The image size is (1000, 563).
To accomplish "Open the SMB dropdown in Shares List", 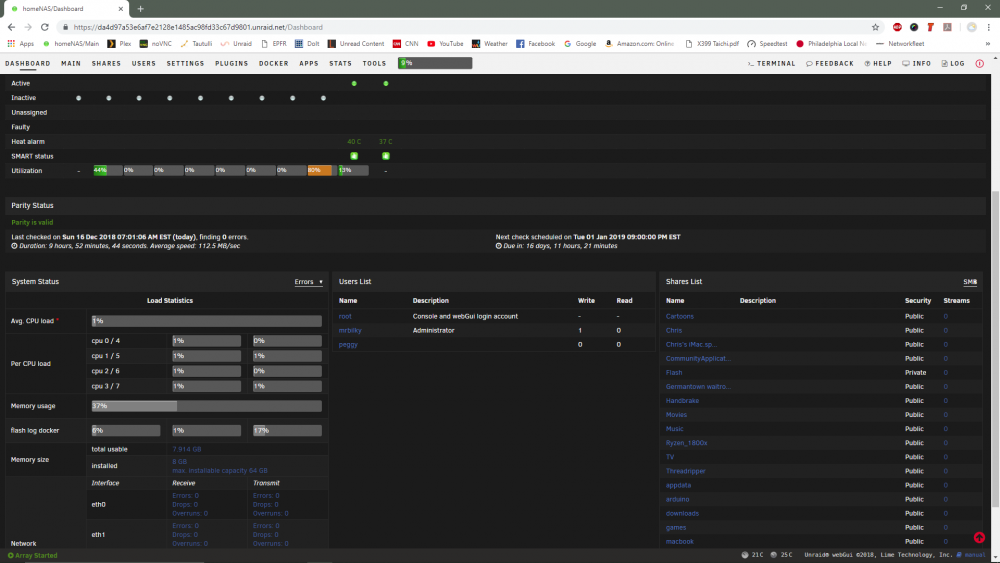I will coord(970,282).
